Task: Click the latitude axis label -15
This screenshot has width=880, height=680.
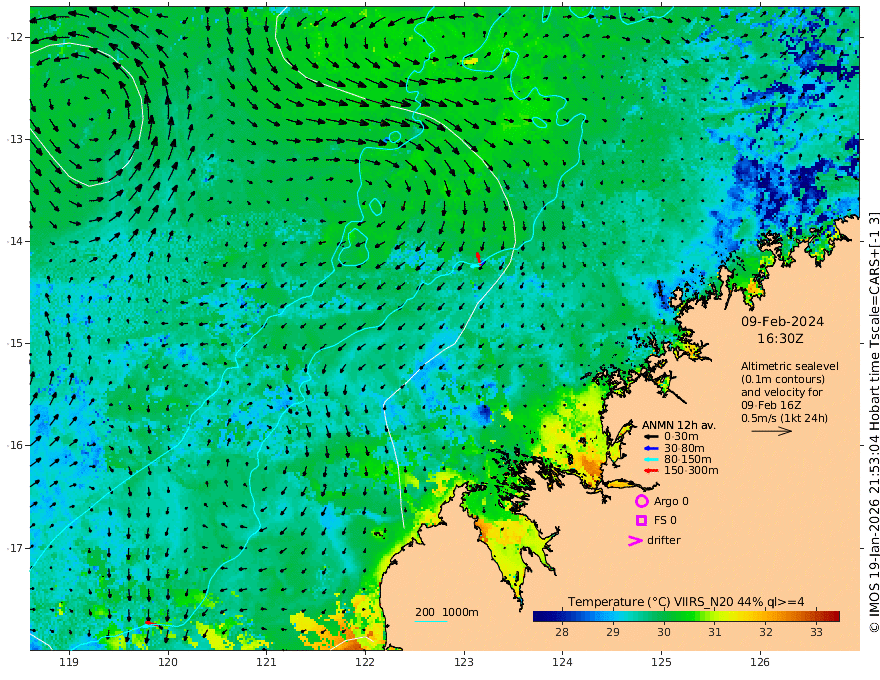Action: 15,343
